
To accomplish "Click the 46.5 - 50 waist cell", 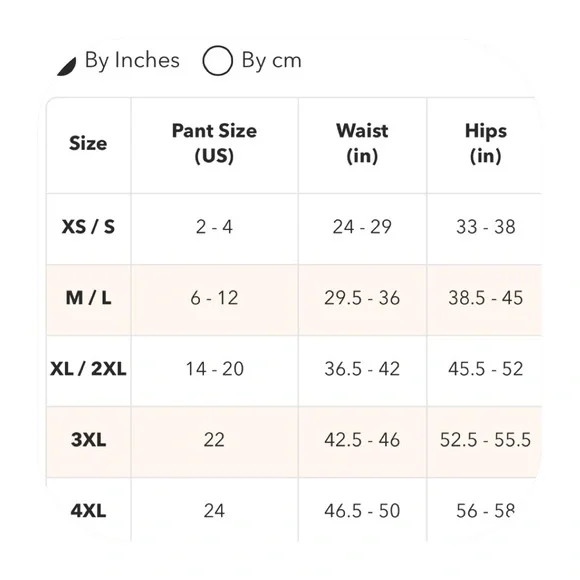I will coord(362,511).
